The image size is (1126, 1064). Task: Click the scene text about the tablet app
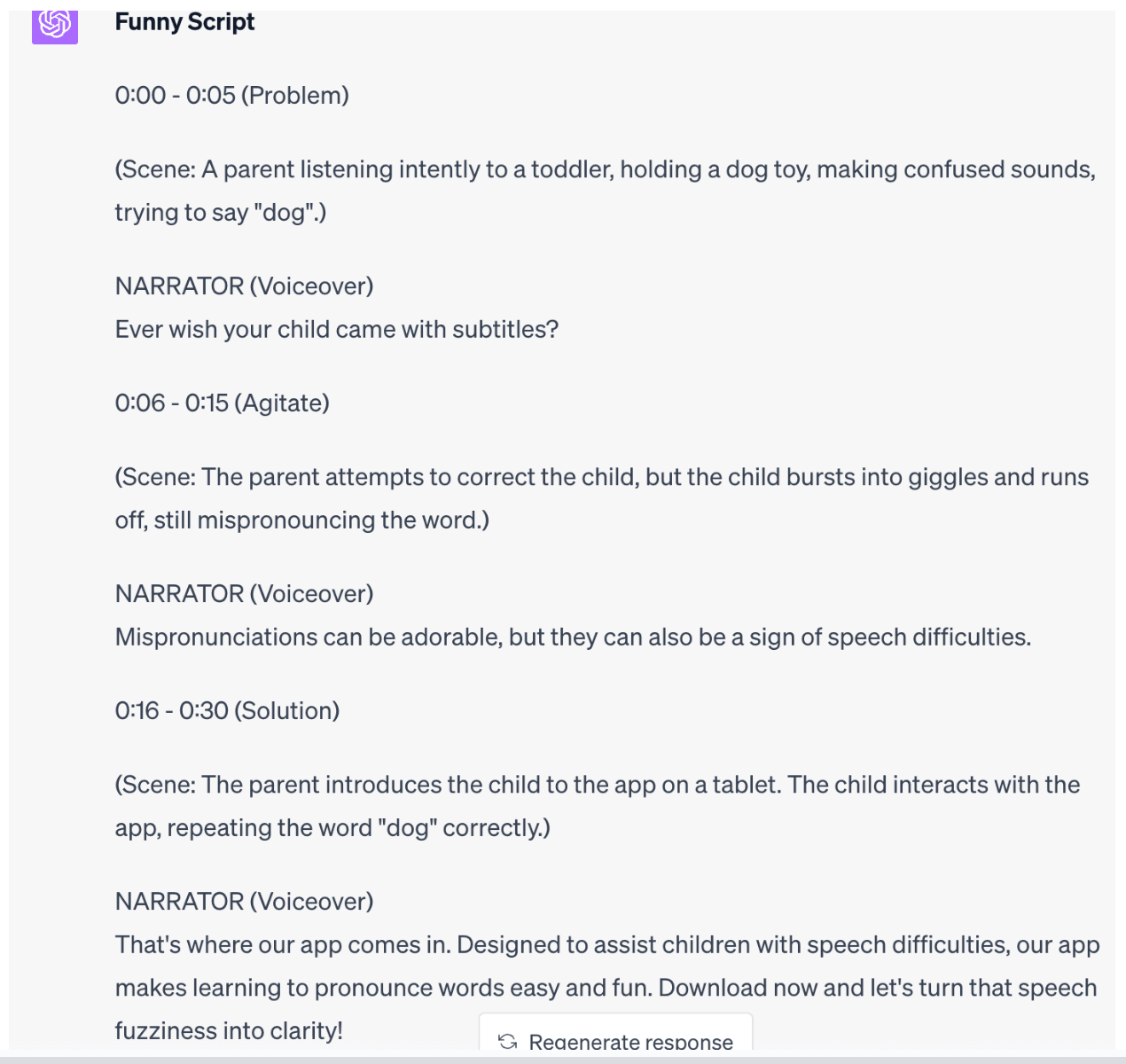click(597, 785)
